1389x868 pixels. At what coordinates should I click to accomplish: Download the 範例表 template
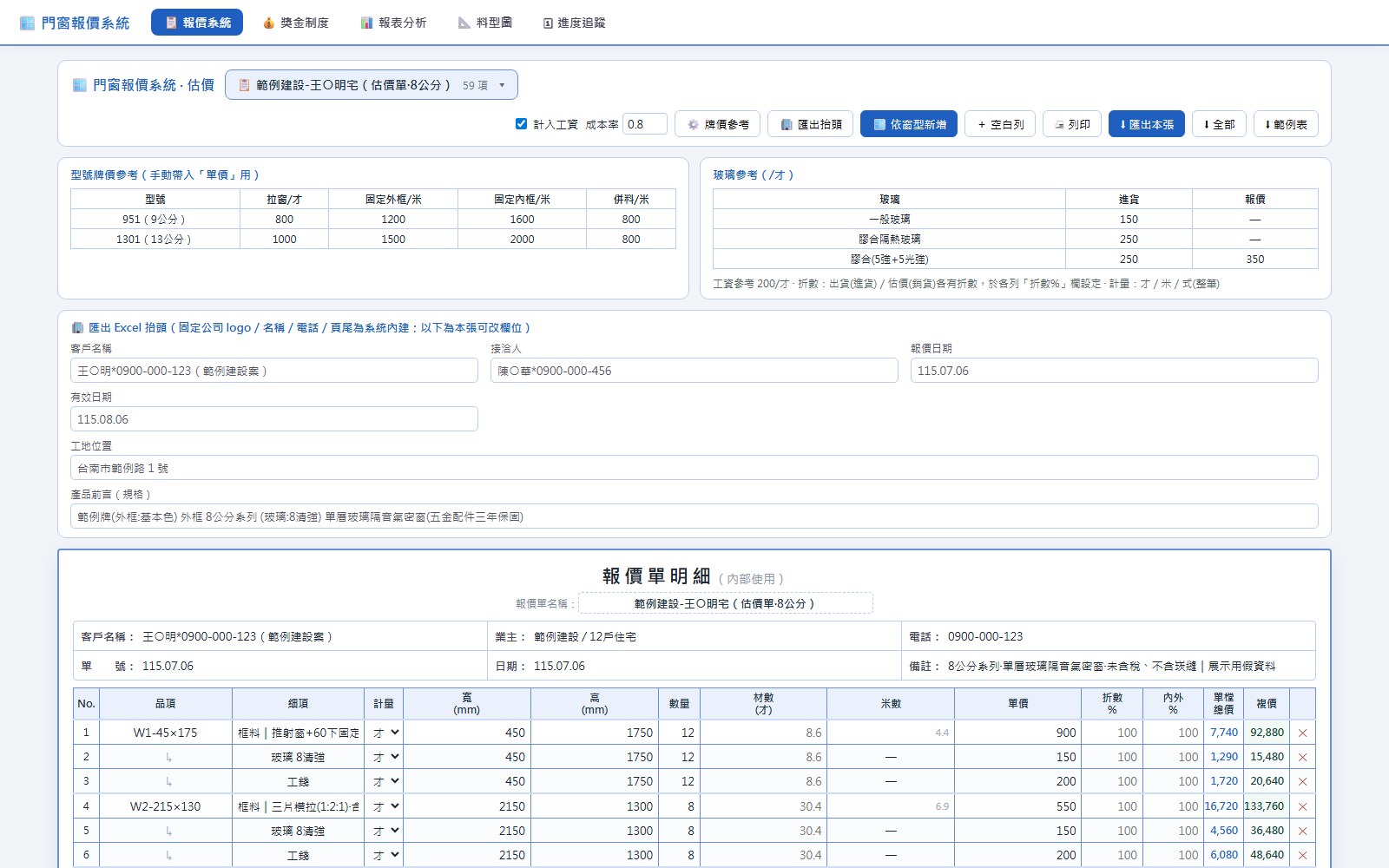pyautogui.click(x=1286, y=124)
